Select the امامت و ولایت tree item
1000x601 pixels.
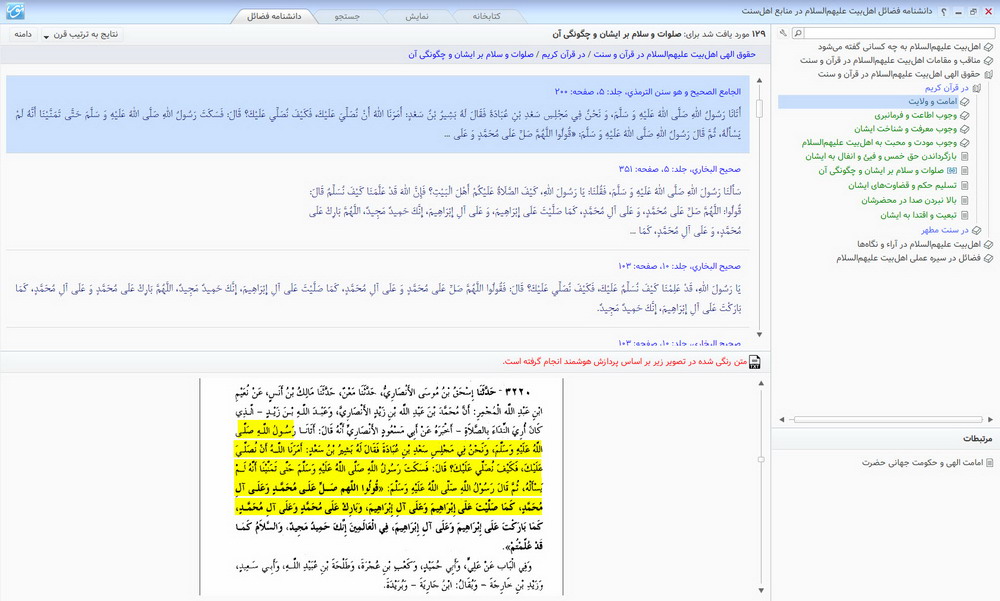pos(932,102)
